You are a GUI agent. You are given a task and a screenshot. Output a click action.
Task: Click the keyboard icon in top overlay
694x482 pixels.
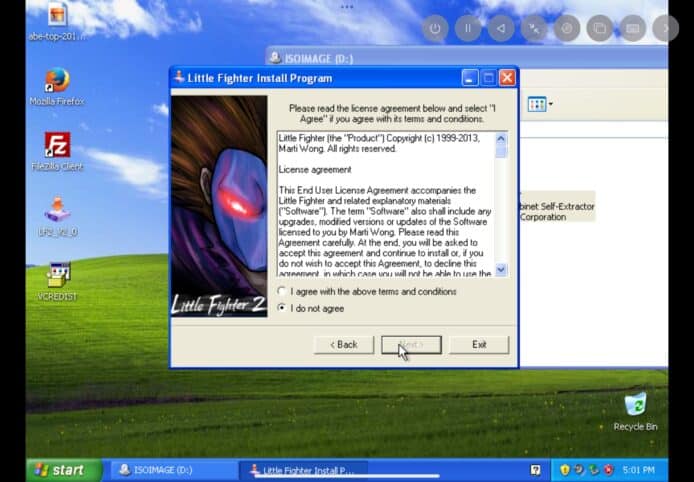[632, 28]
